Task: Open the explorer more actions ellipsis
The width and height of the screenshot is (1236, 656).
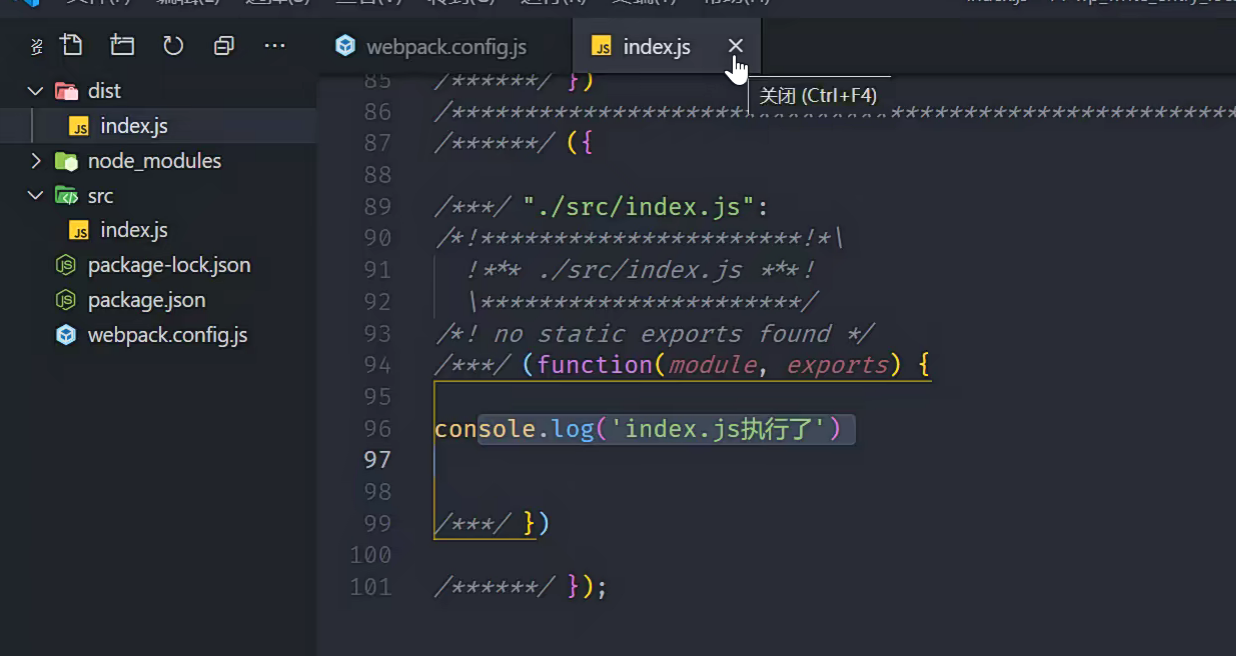Action: click(275, 45)
